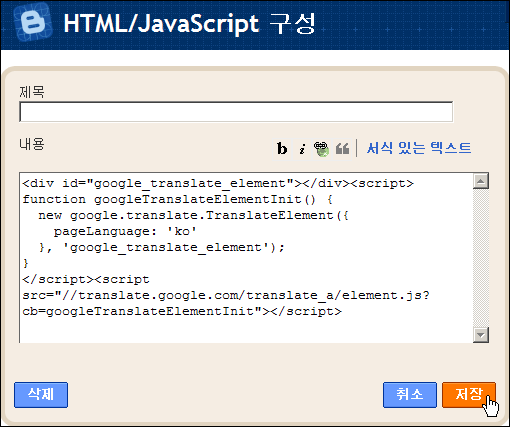Screen dimensions: 510x427
Task: Switch to 서식 있는 텍스트 rich text mode
Action: (x=419, y=148)
